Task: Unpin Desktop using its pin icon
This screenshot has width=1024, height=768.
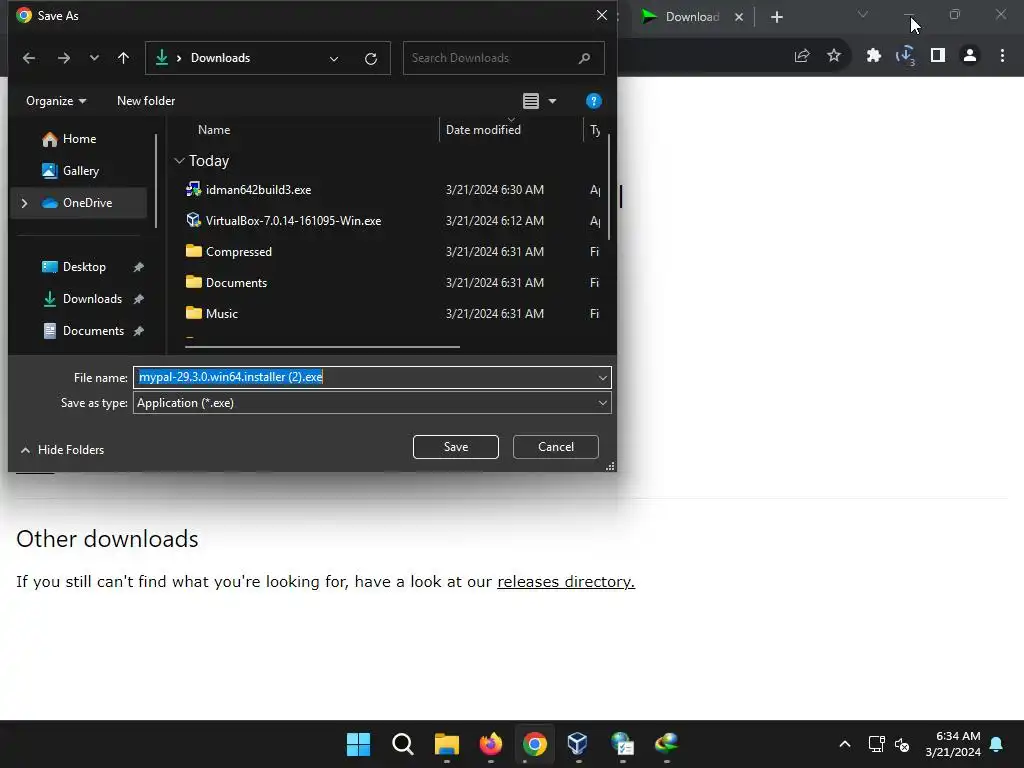Action: pyautogui.click(x=138, y=267)
